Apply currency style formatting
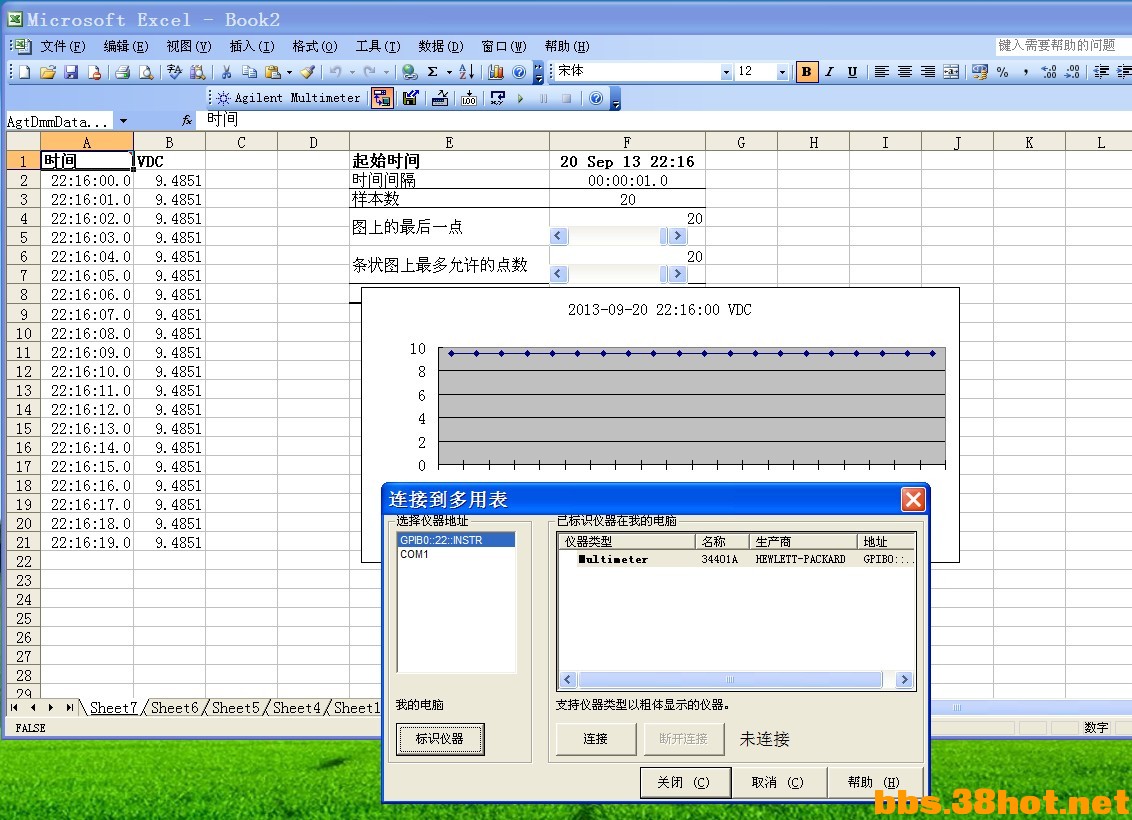 pos(980,71)
